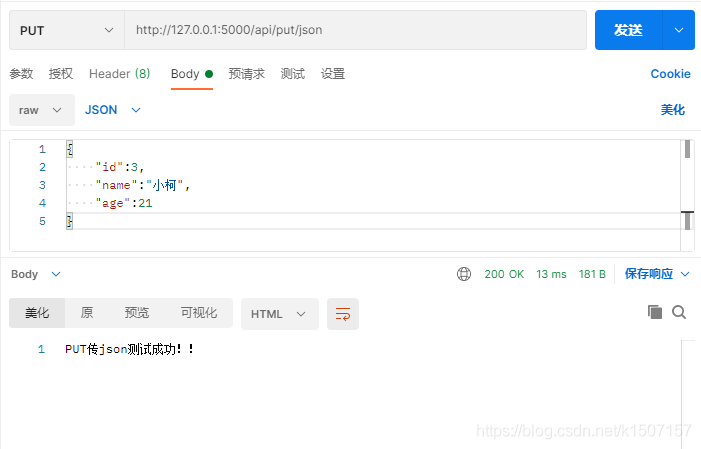The width and height of the screenshot is (701, 449).
Task: Open the raw body type dropdown
Action: pyautogui.click(x=42, y=110)
